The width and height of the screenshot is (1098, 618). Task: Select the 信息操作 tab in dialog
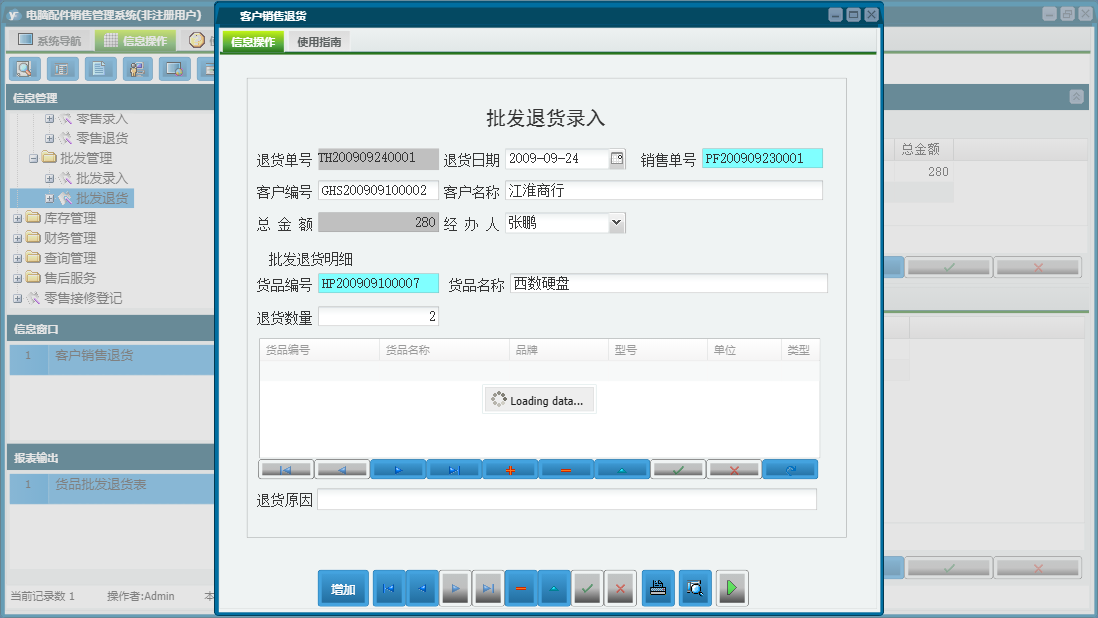point(253,42)
